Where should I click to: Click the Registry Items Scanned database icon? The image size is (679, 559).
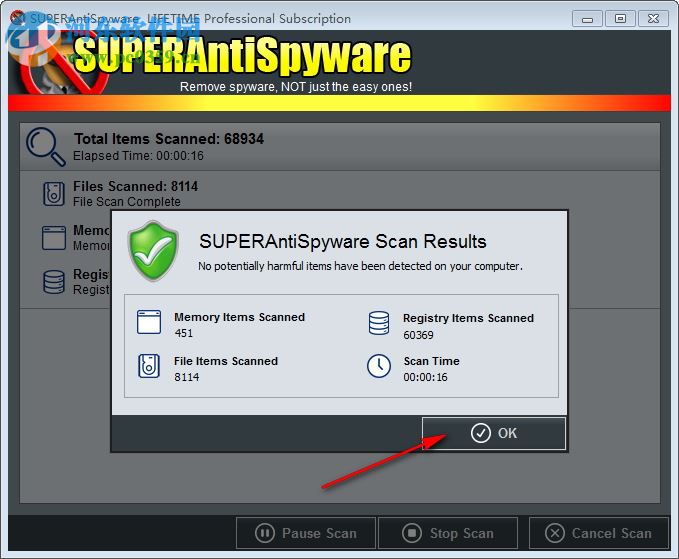379,323
